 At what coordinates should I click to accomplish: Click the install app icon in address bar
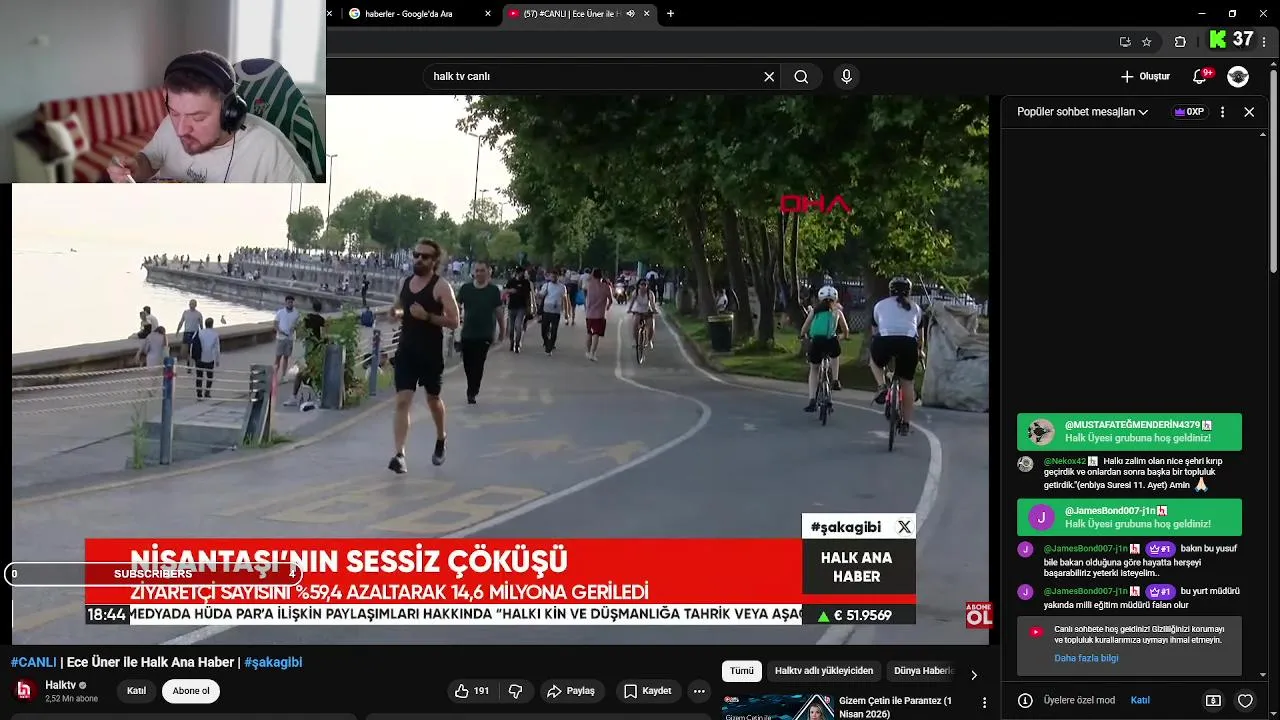[1125, 41]
